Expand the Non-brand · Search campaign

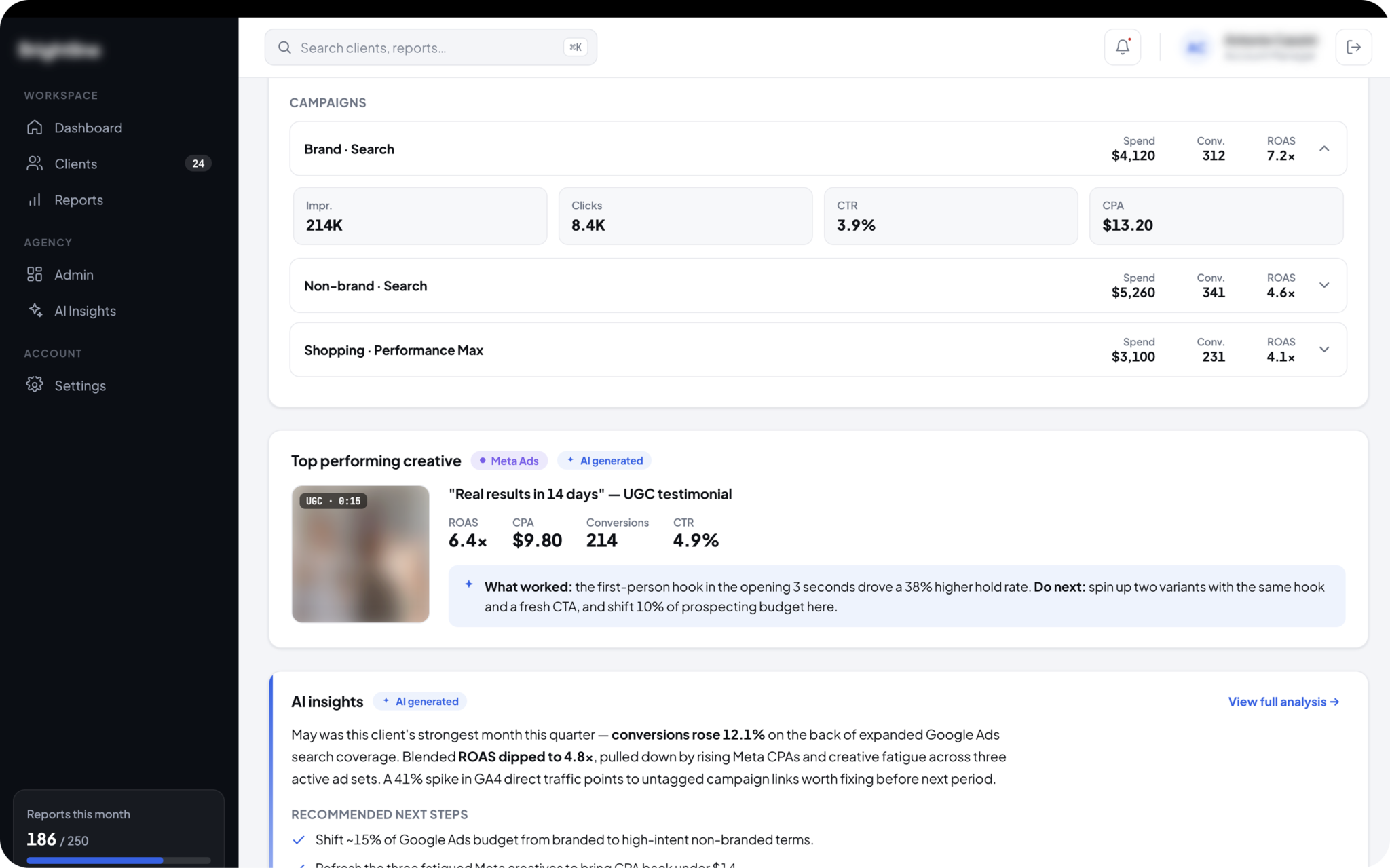pyautogui.click(x=1324, y=285)
